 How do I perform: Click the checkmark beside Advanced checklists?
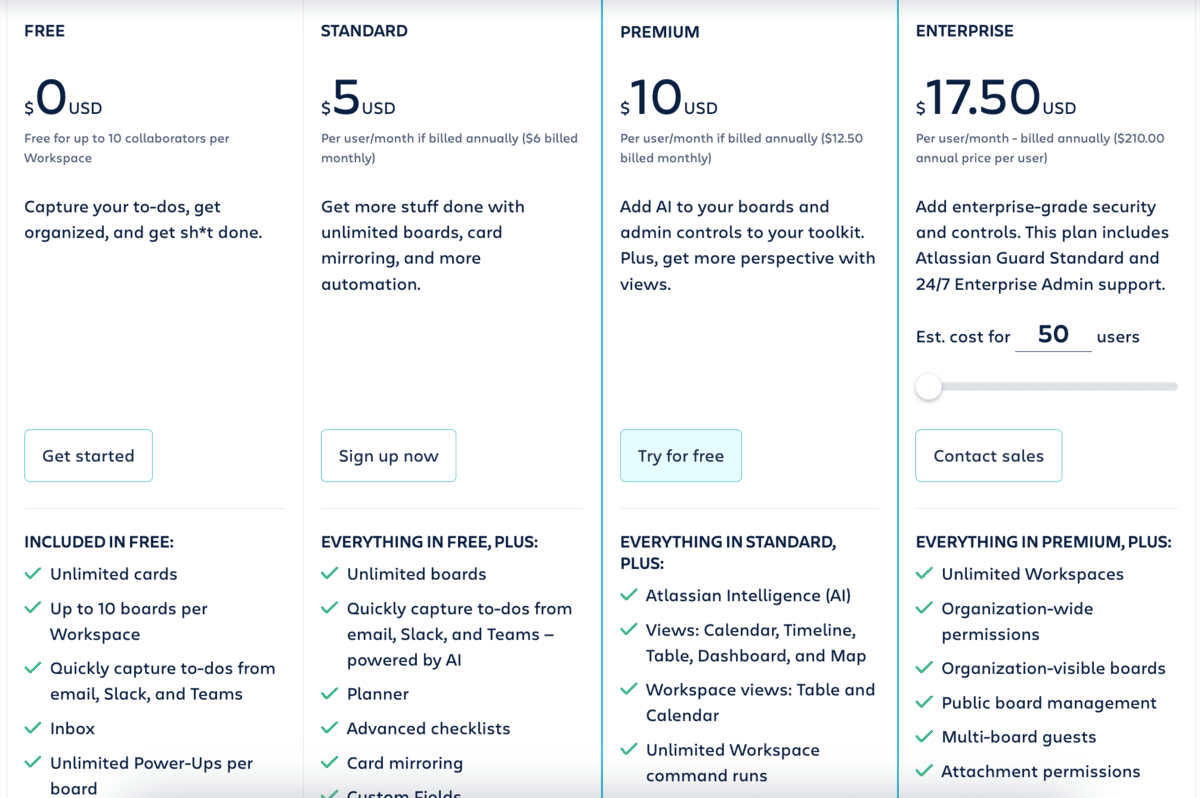[330, 729]
